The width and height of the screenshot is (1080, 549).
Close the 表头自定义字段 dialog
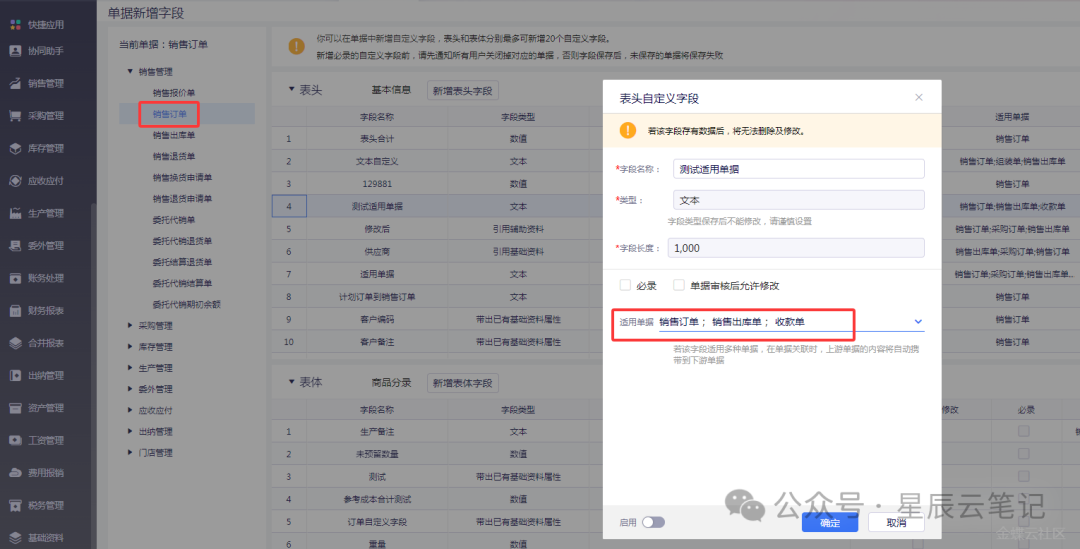click(919, 97)
